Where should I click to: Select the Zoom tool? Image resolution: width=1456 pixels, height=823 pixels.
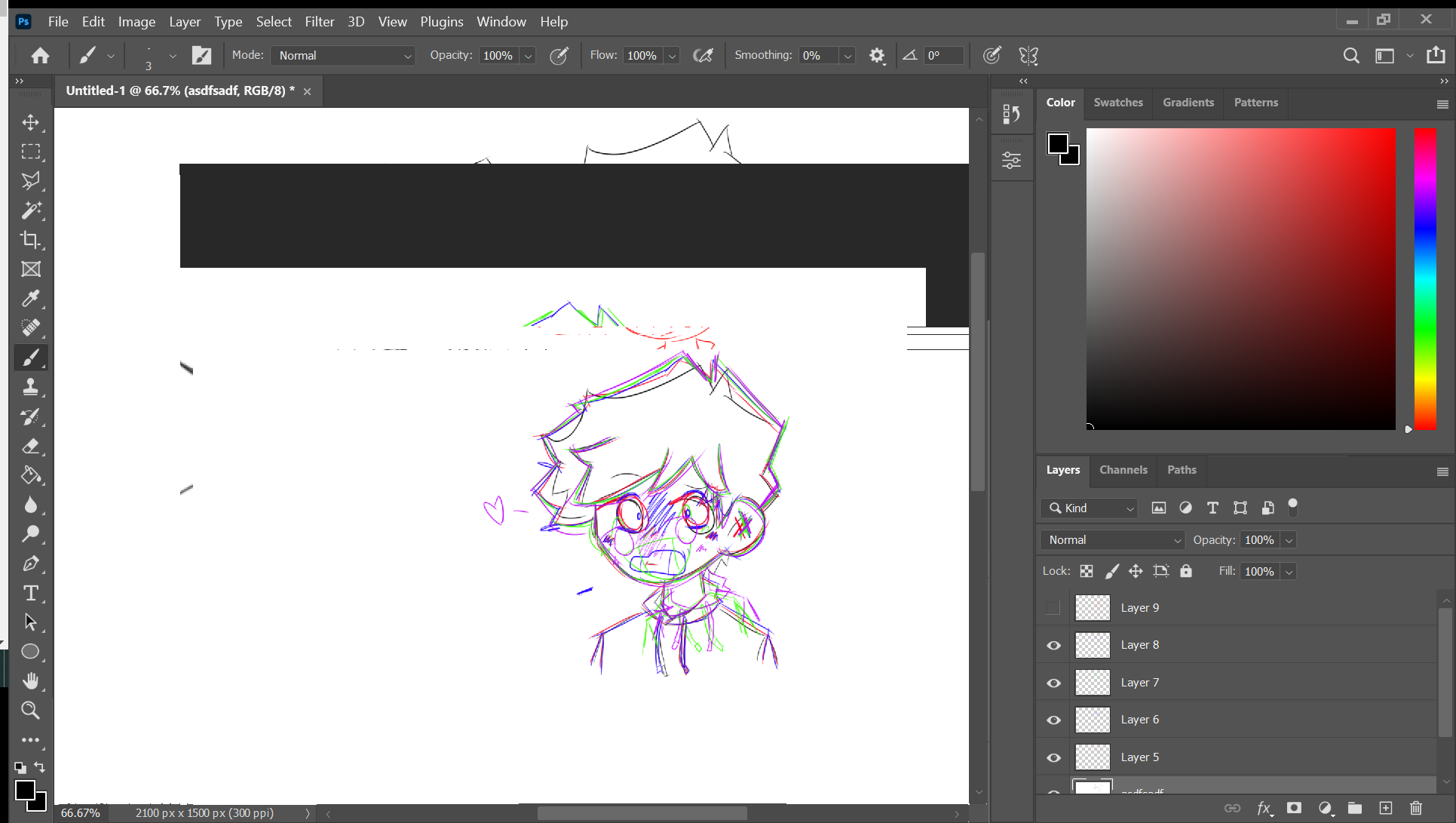[31, 710]
